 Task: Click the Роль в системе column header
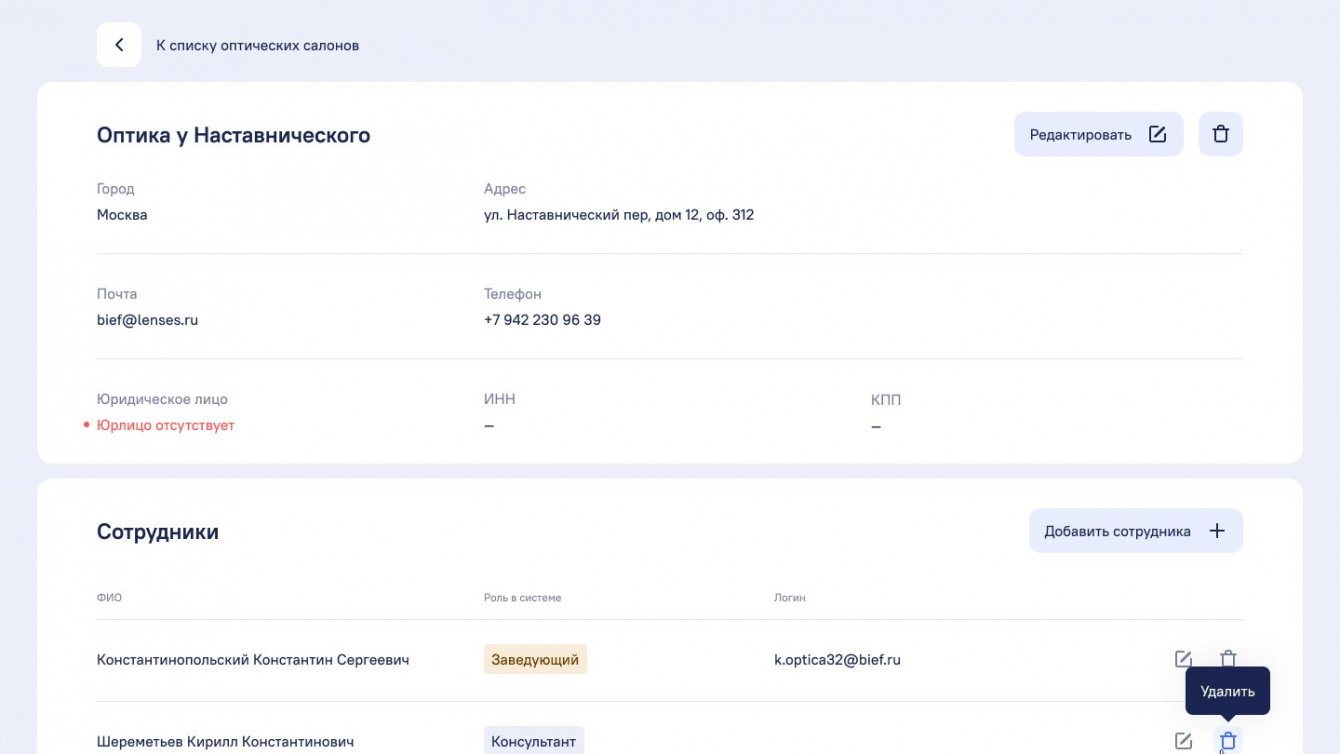pos(522,598)
